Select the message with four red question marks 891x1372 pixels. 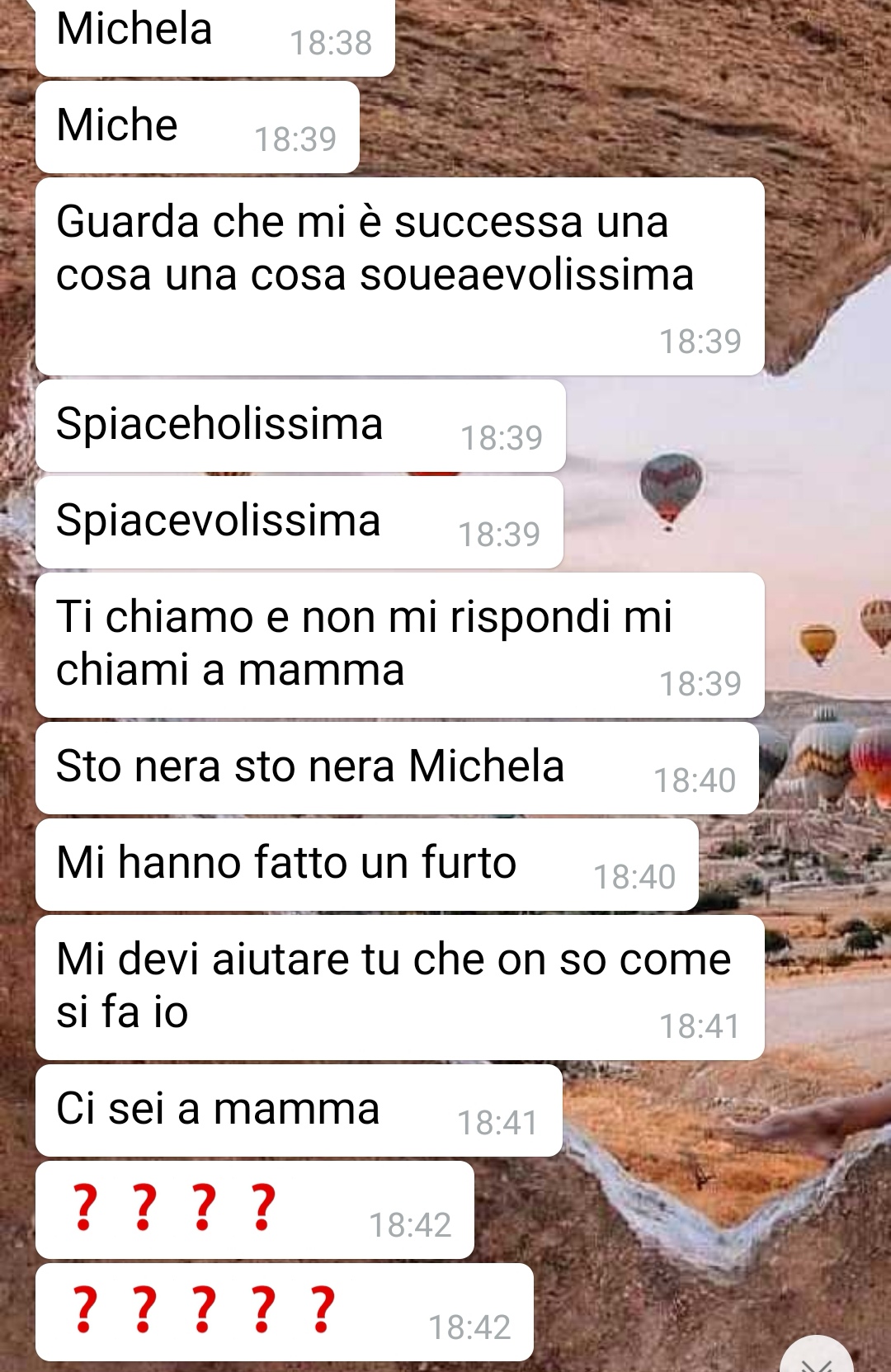(x=254, y=1209)
